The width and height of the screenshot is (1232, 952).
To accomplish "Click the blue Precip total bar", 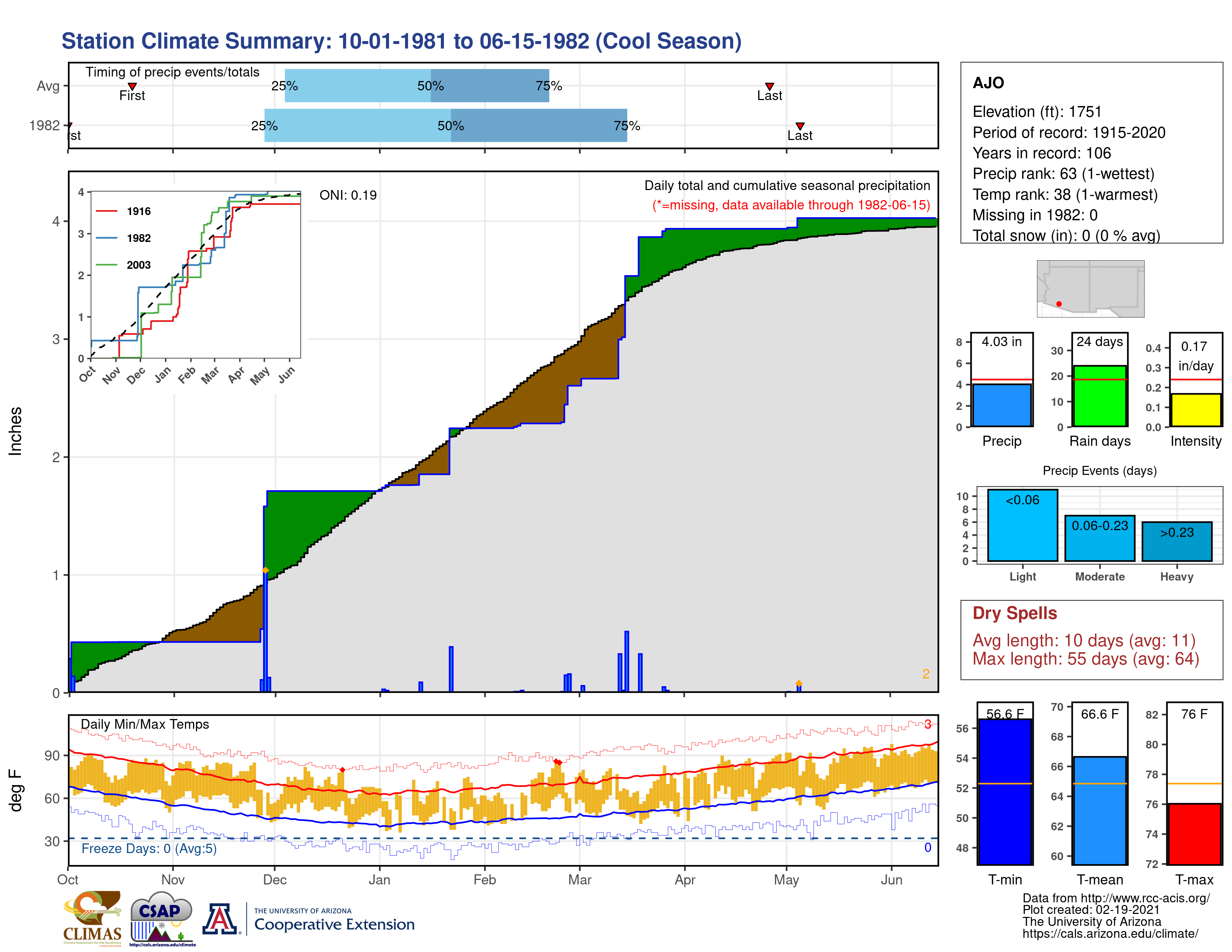I will coord(1002,405).
